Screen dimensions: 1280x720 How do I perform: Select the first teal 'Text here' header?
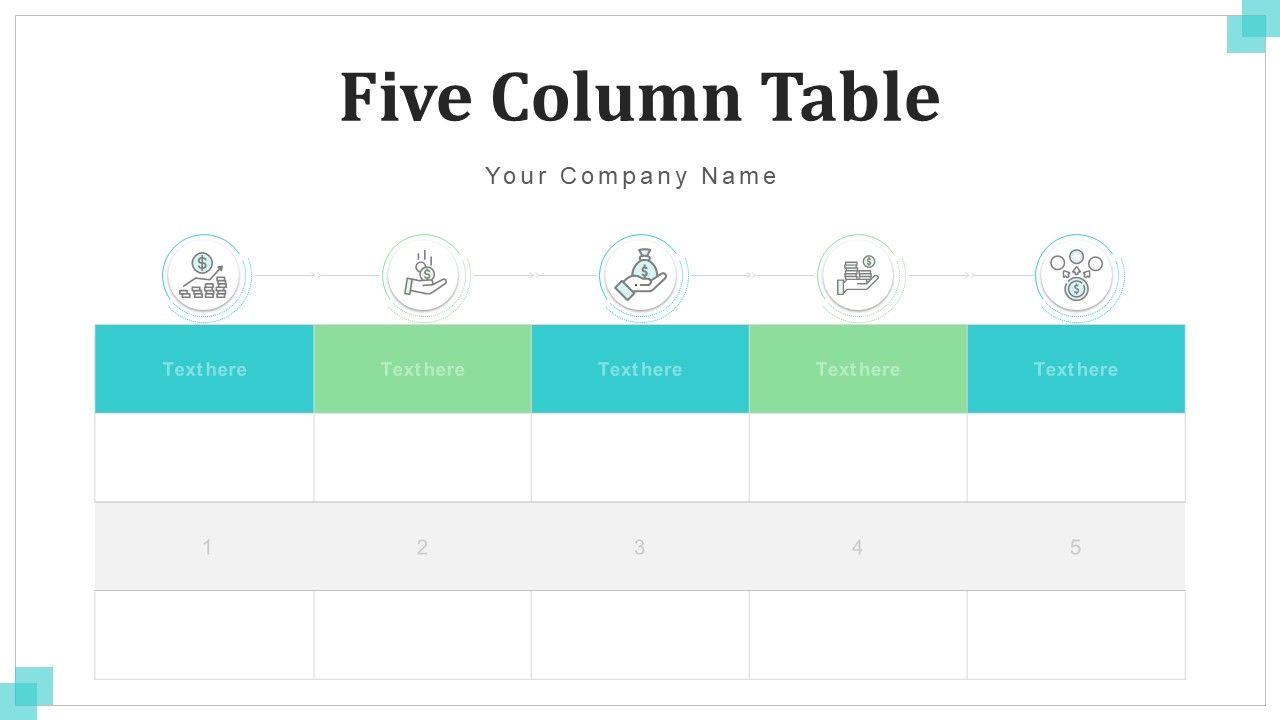coord(204,369)
